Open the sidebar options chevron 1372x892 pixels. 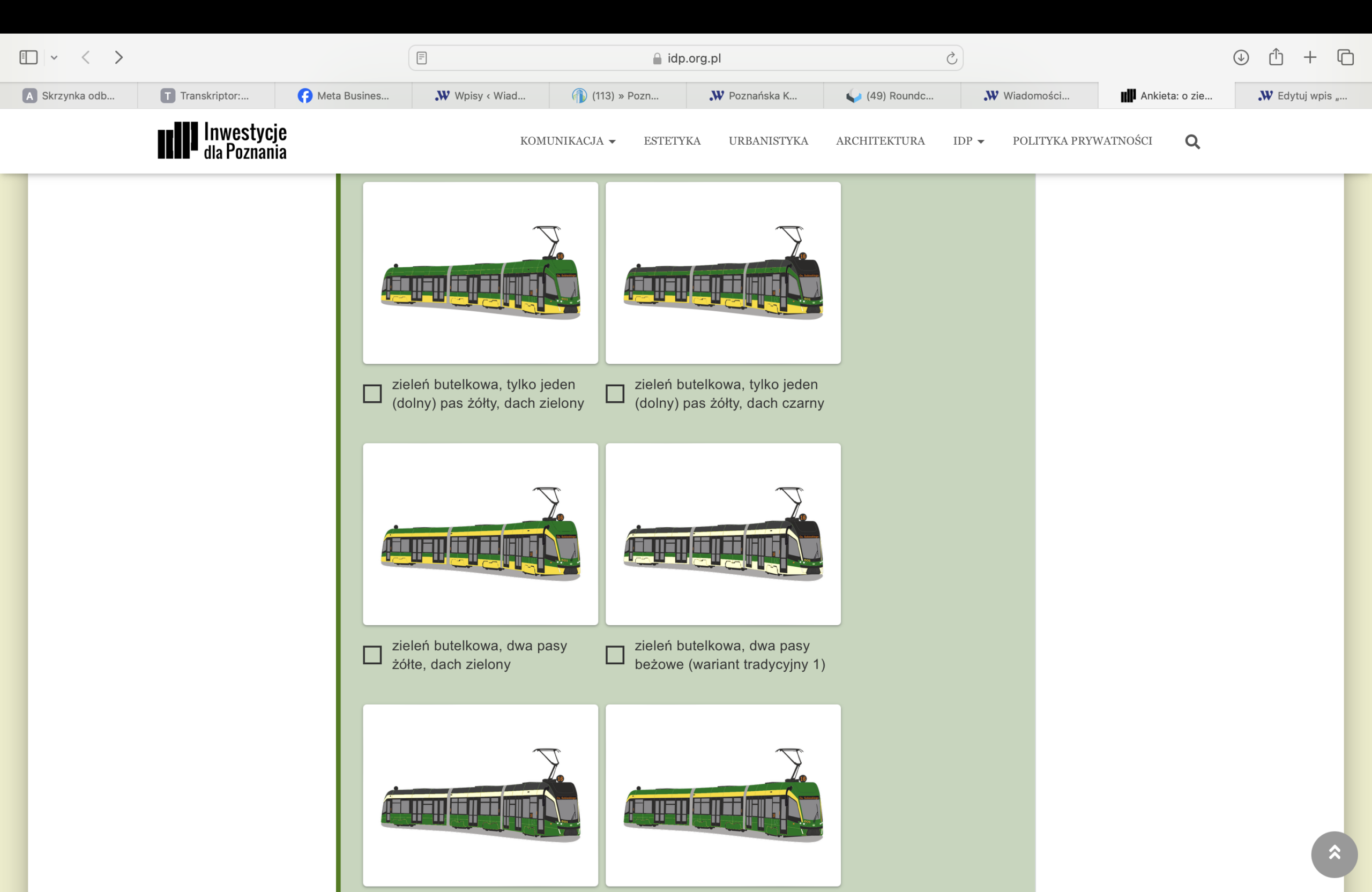coord(54,58)
